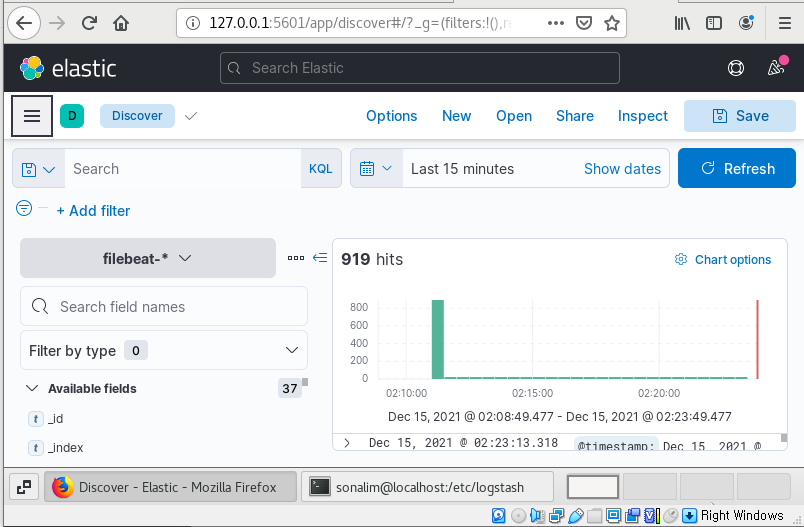Image resolution: width=804 pixels, height=527 pixels.
Task: Click the Elastic logo
Action: pos(68,68)
